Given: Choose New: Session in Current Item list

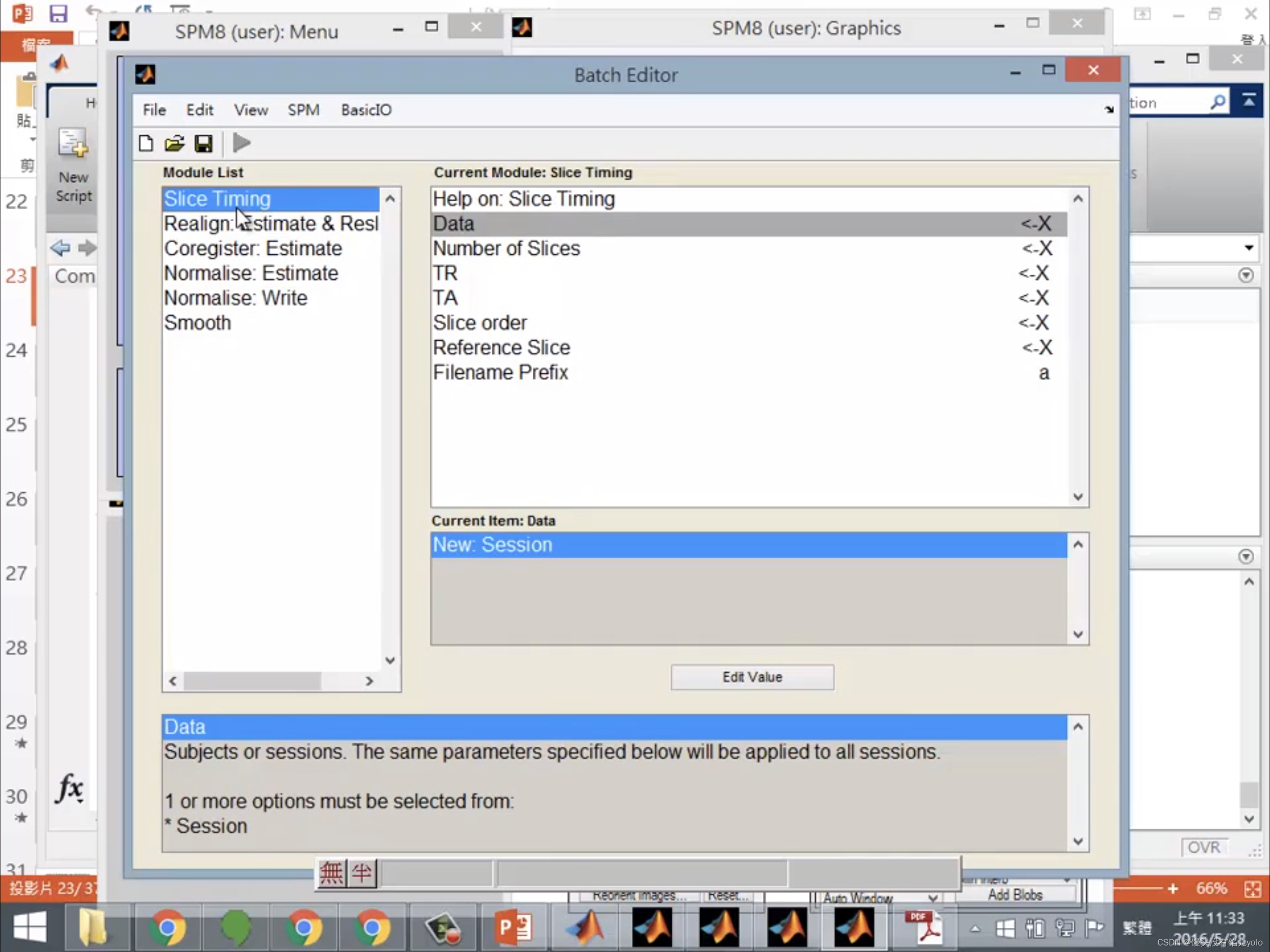Looking at the screenshot, I should (x=749, y=544).
